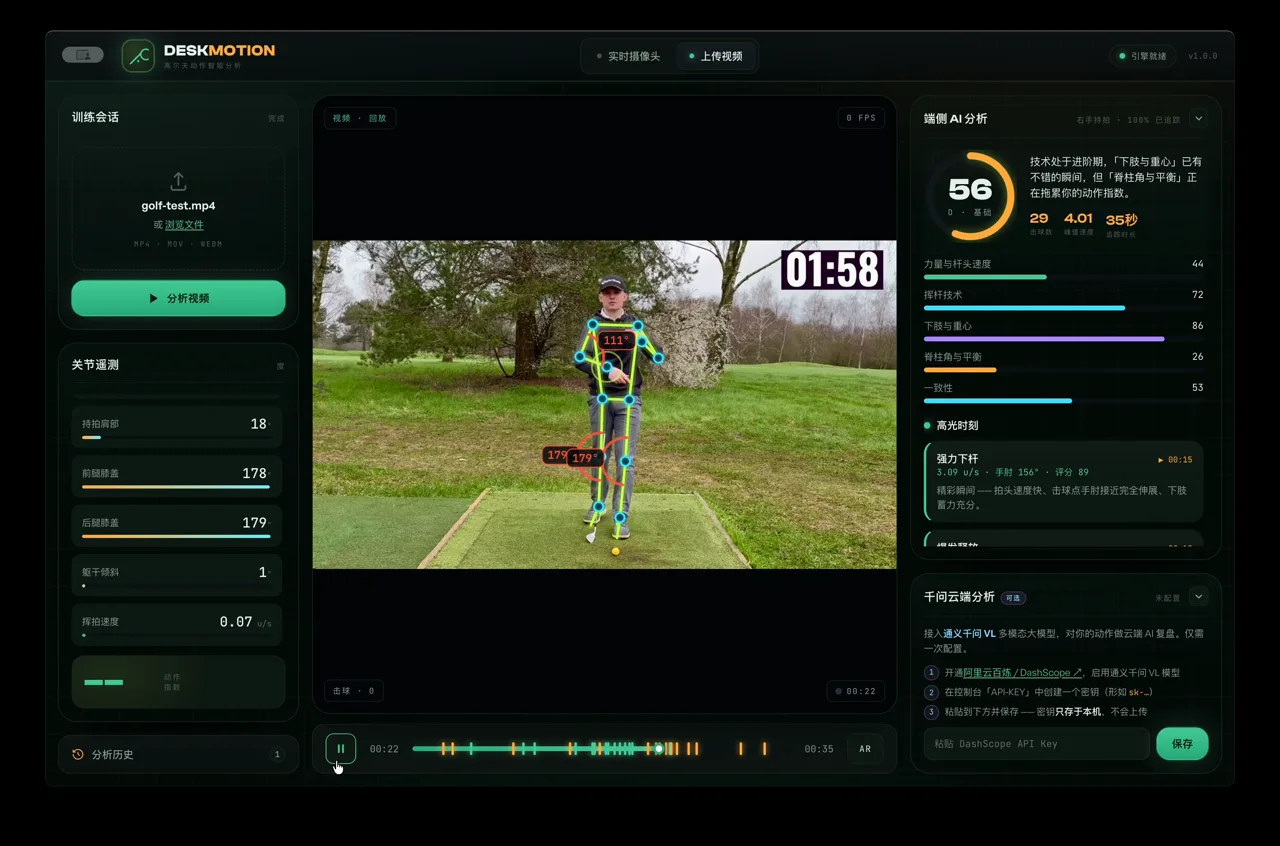Screen dimensions: 1280x846
Task: Pause the video with the pause button
Action: [340, 748]
